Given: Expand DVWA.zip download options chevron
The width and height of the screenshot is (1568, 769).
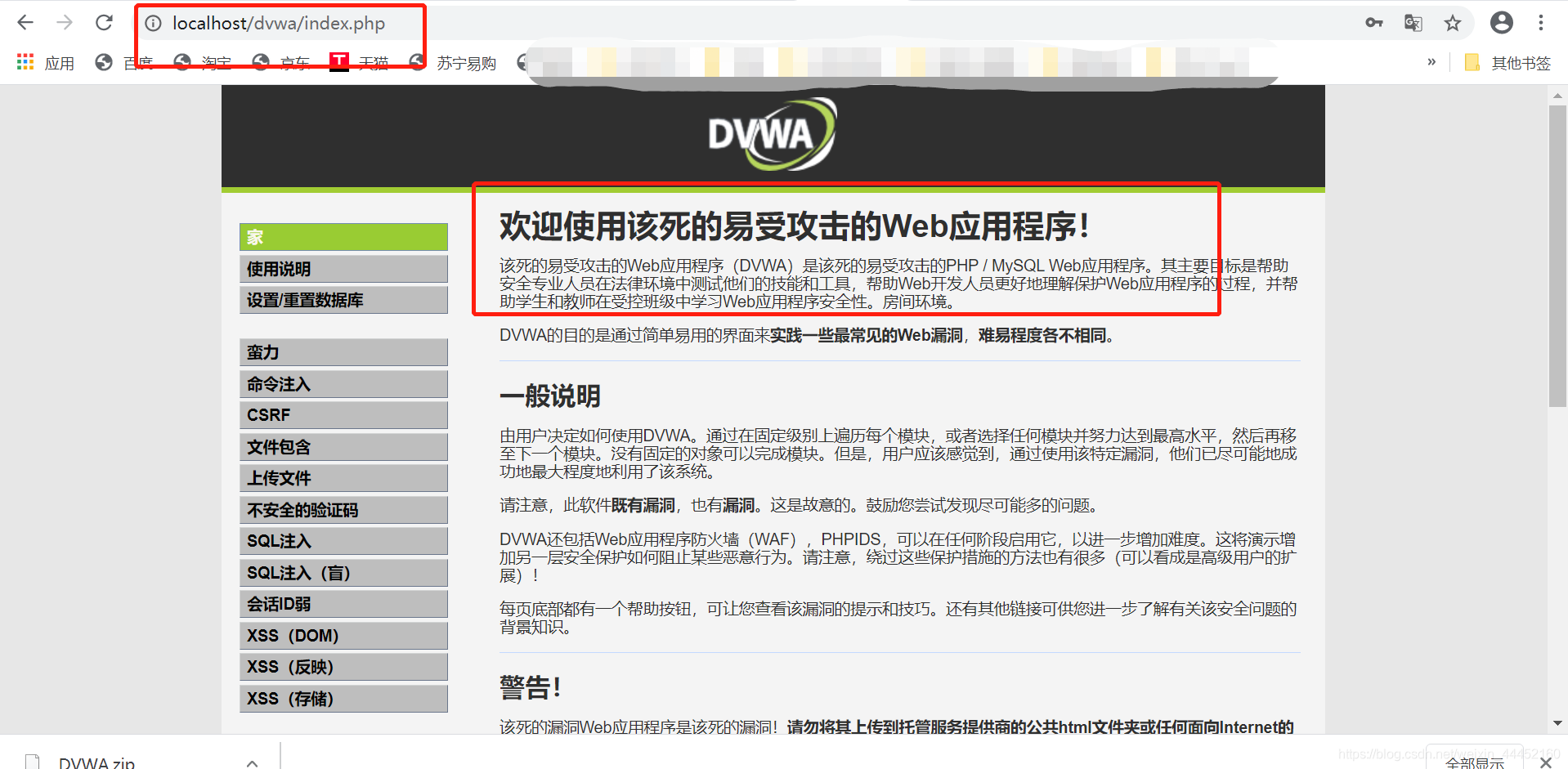Looking at the screenshot, I should tap(252, 763).
